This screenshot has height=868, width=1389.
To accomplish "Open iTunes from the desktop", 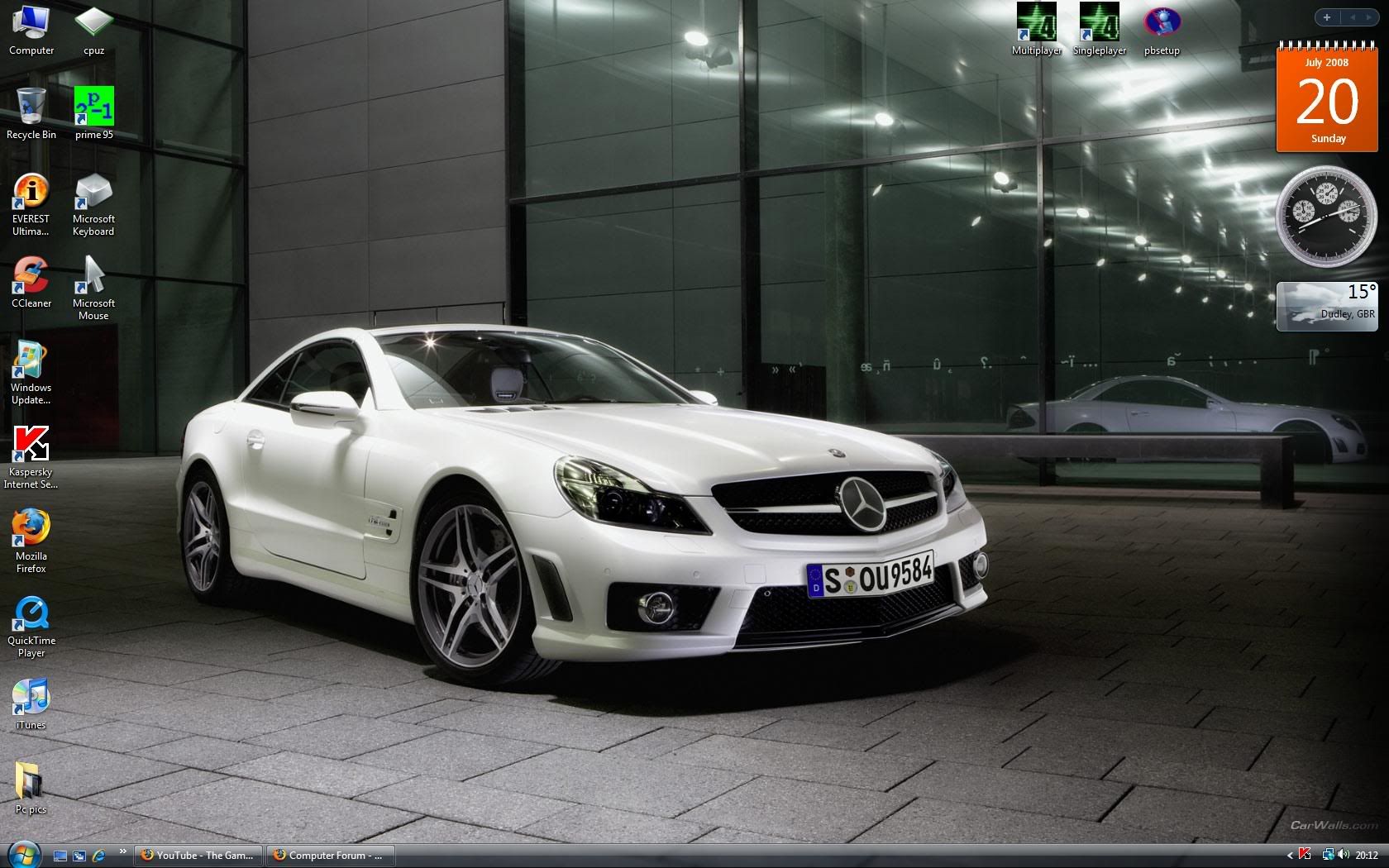I will point(31,704).
